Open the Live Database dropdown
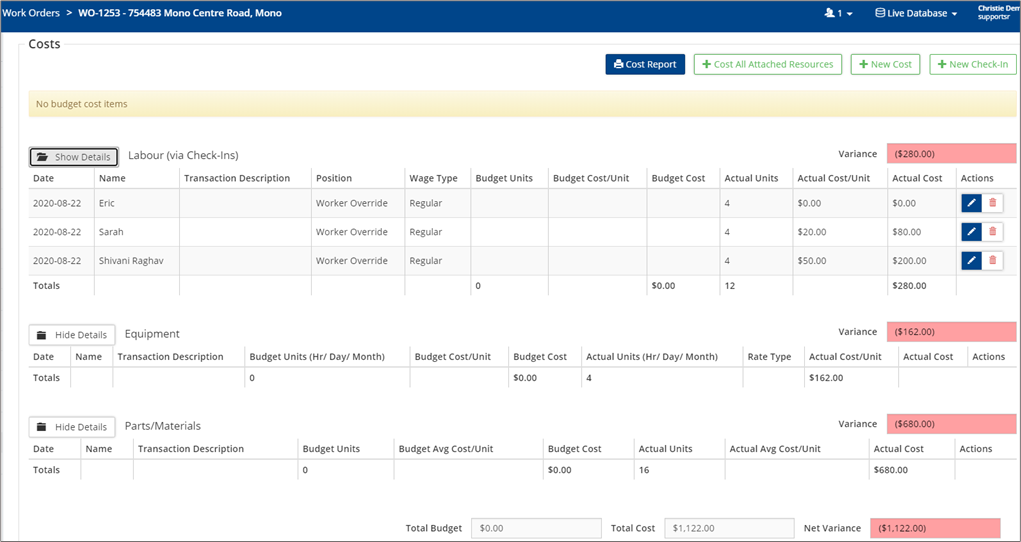The image size is (1021, 542). pos(916,14)
